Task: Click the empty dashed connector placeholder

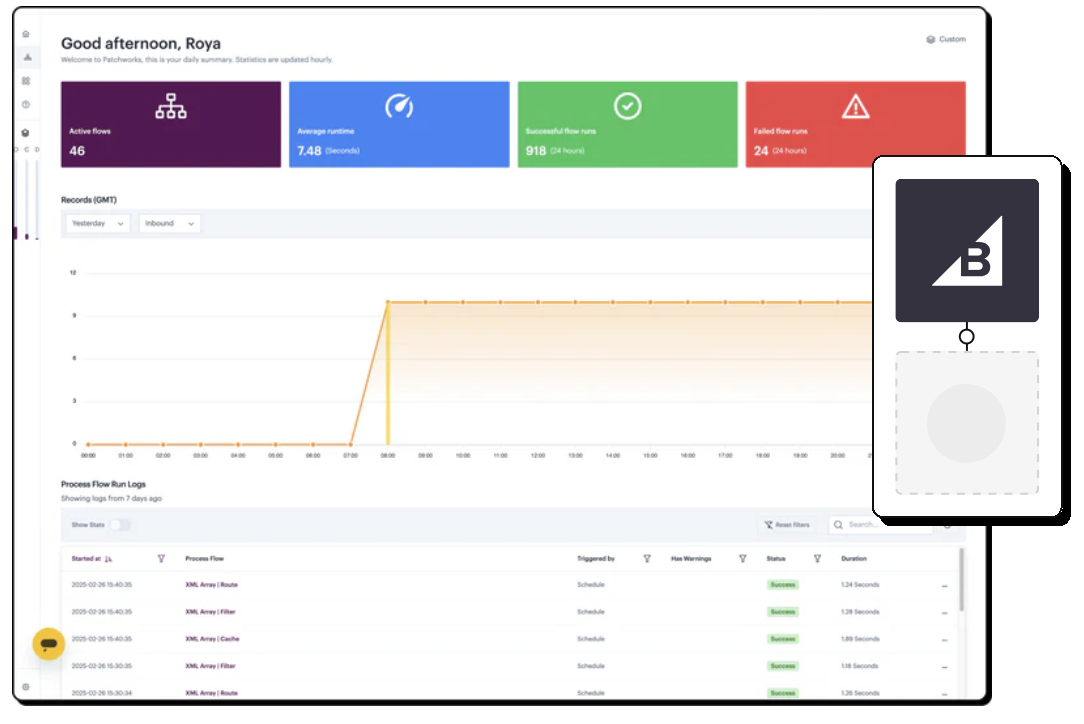Action: (x=966, y=423)
